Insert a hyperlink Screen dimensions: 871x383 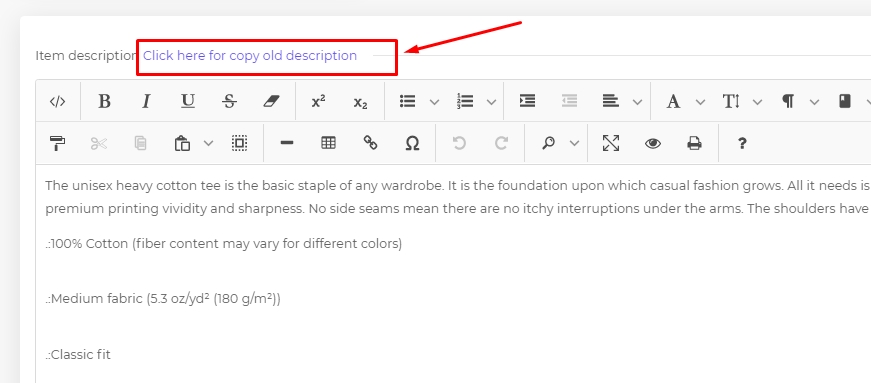click(371, 143)
